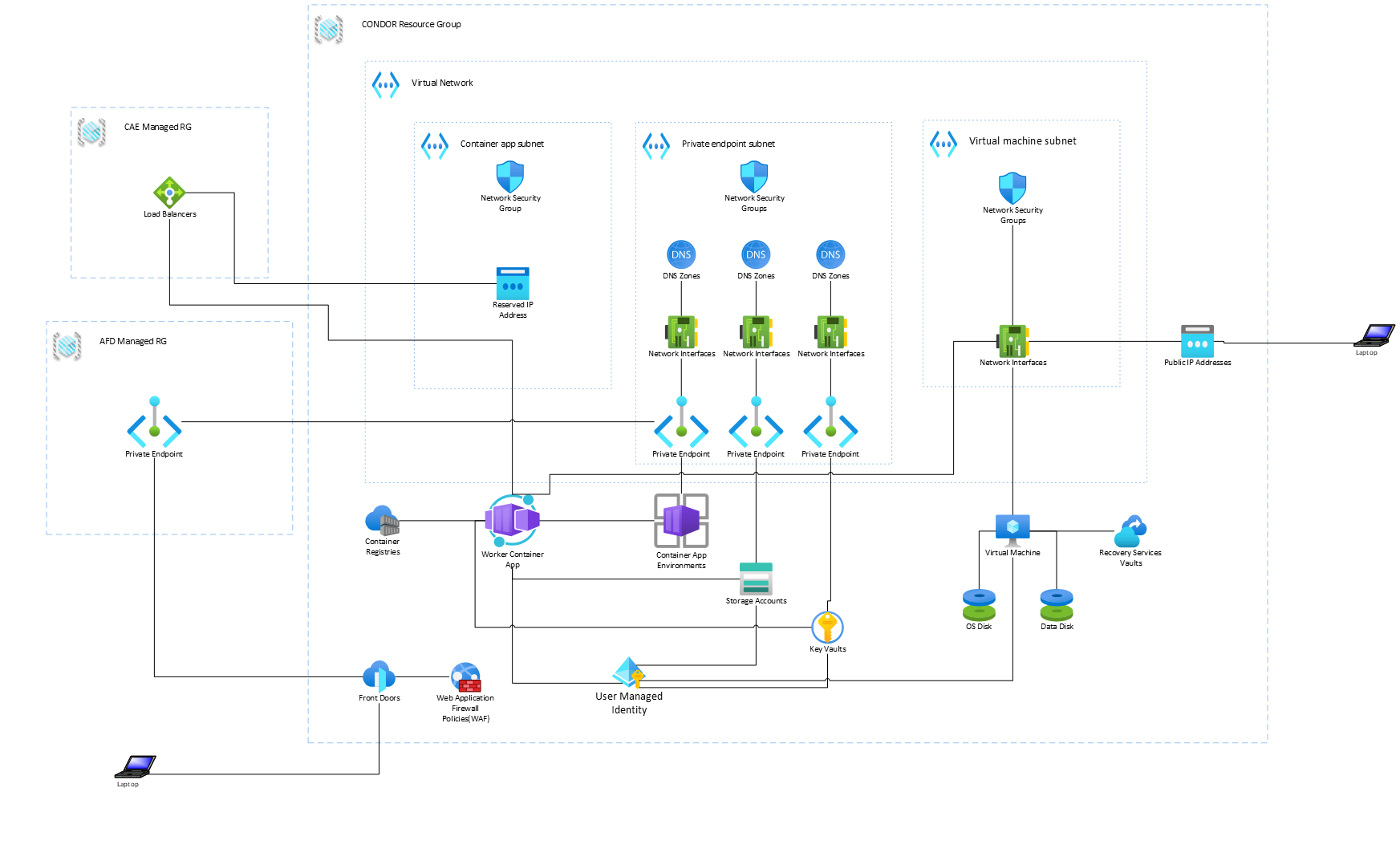Image resolution: width=1400 pixels, height=849 pixels.
Task: Click the 'Front Doors' label
Action: coord(379,698)
